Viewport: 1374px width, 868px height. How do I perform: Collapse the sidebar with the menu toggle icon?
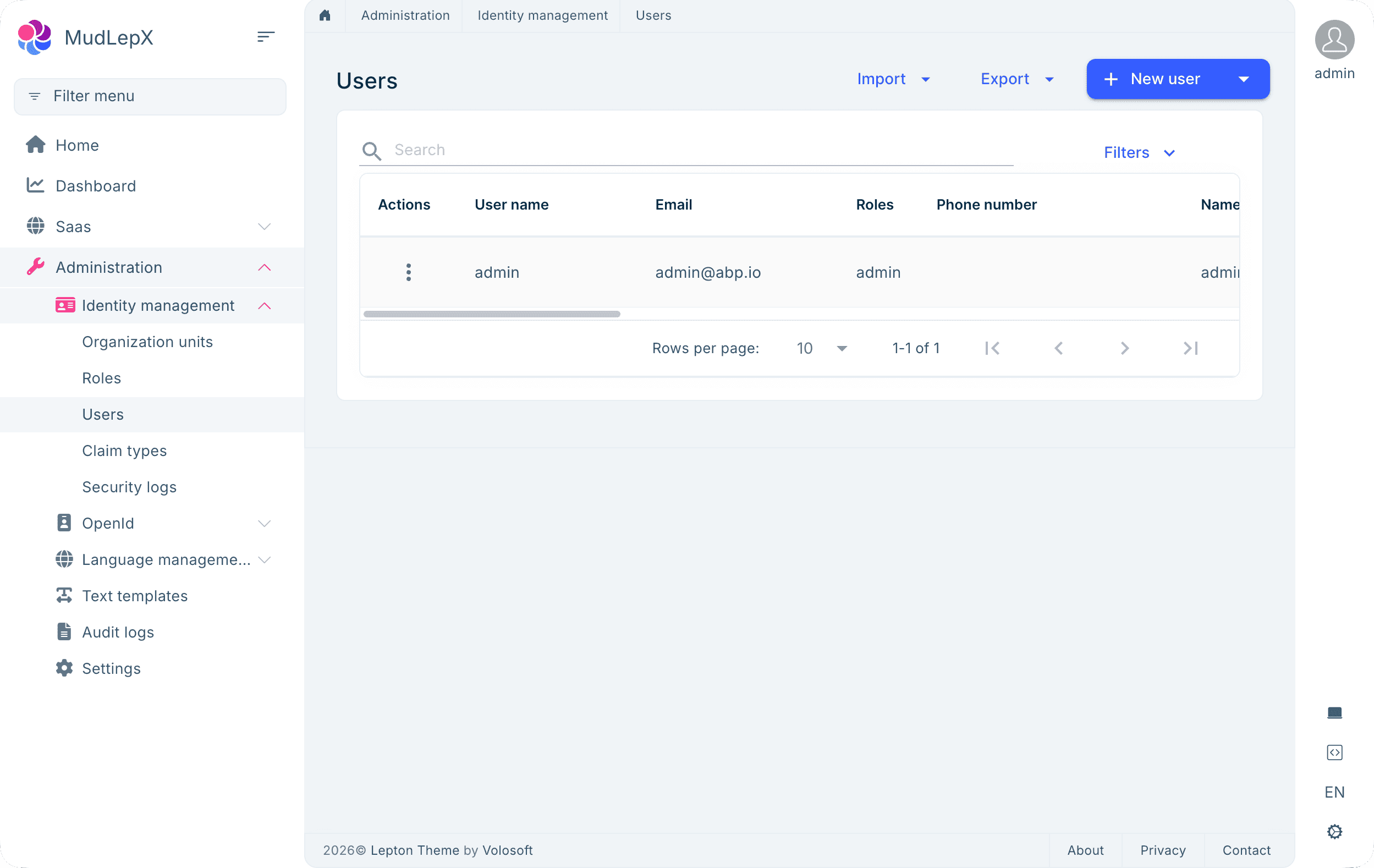[x=266, y=37]
